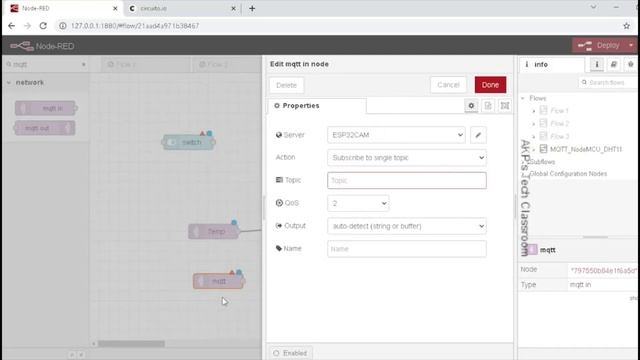View site information icon in address bar
This screenshot has height=360, width=640.
coord(62,26)
